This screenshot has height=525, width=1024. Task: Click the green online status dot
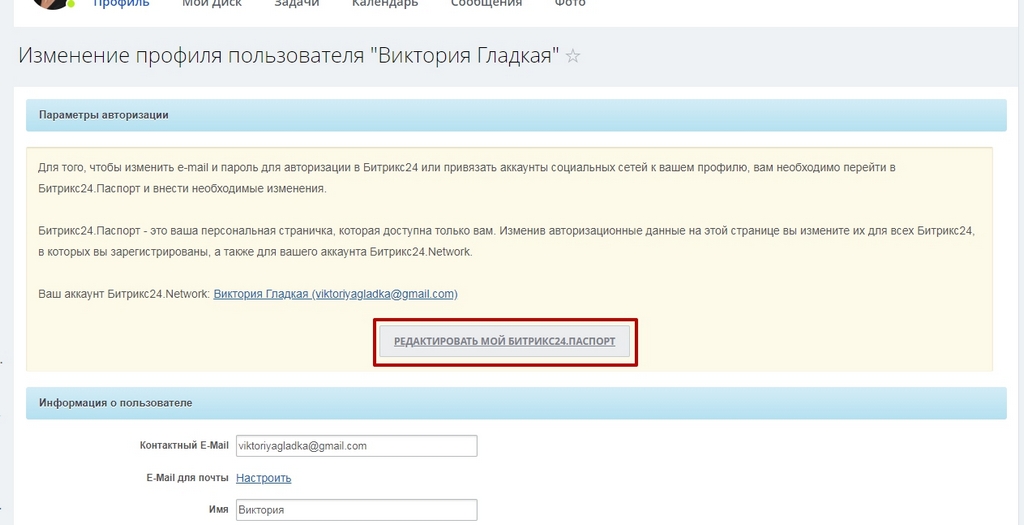click(71, 4)
